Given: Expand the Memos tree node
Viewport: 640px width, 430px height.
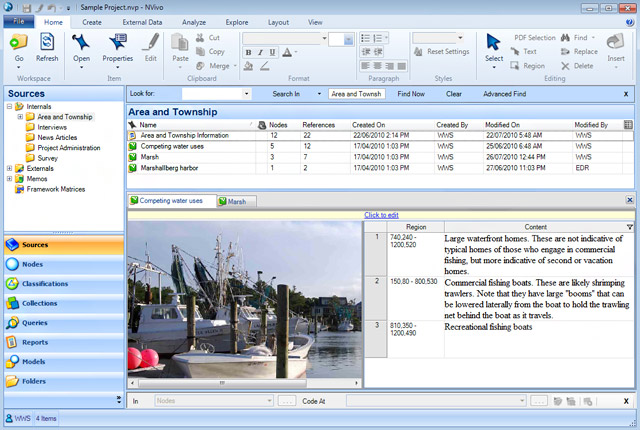Looking at the screenshot, I should coord(9,179).
